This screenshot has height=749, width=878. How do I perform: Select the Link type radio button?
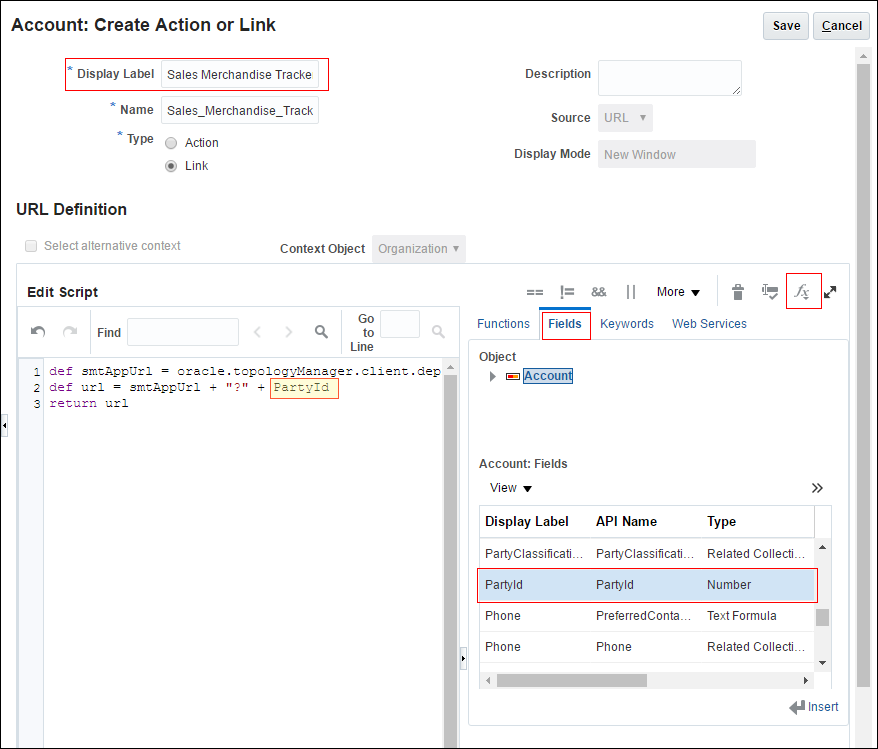click(171, 166)
